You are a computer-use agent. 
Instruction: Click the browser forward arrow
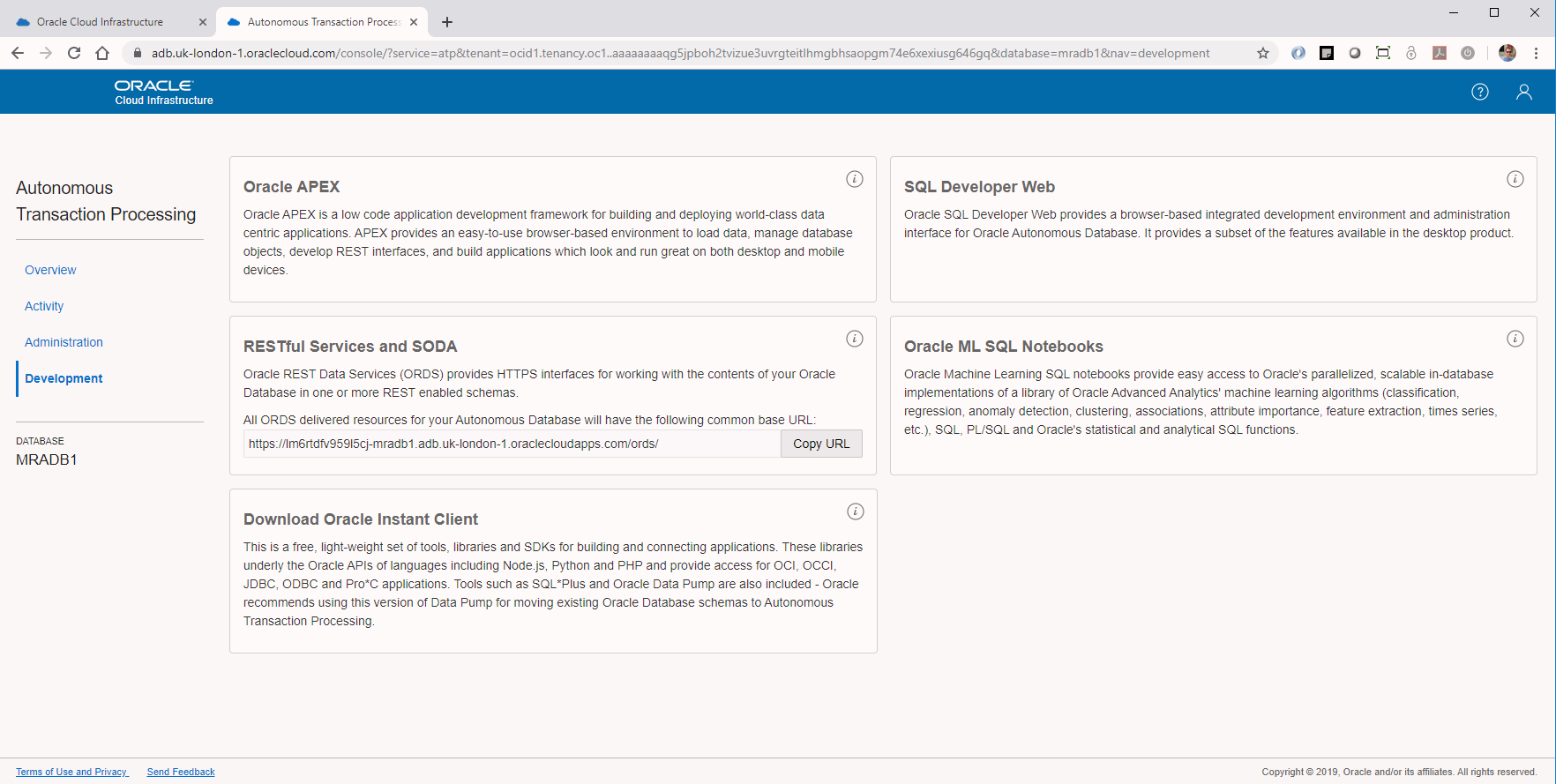point(46,53)
